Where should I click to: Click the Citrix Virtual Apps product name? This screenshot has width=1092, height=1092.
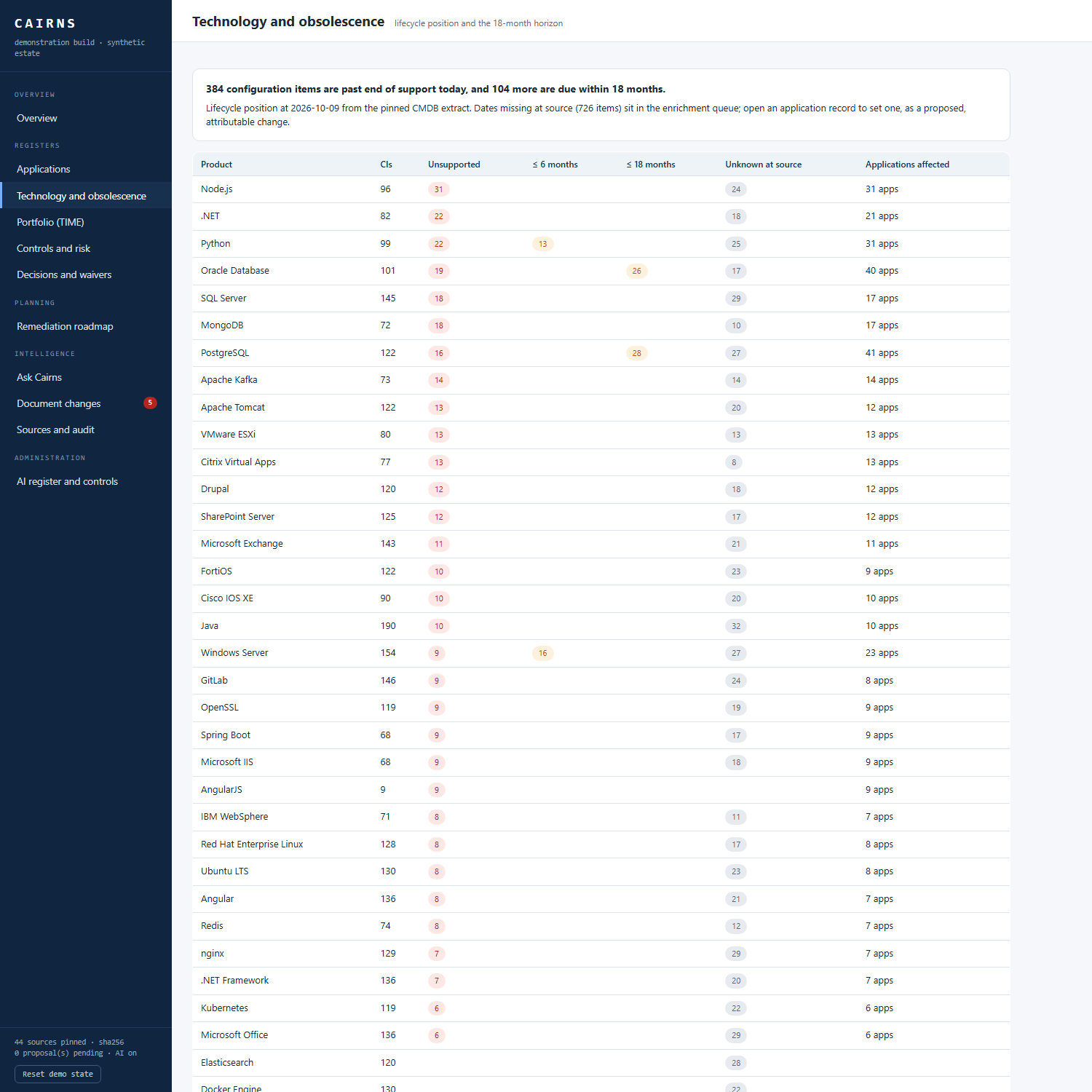238,462
